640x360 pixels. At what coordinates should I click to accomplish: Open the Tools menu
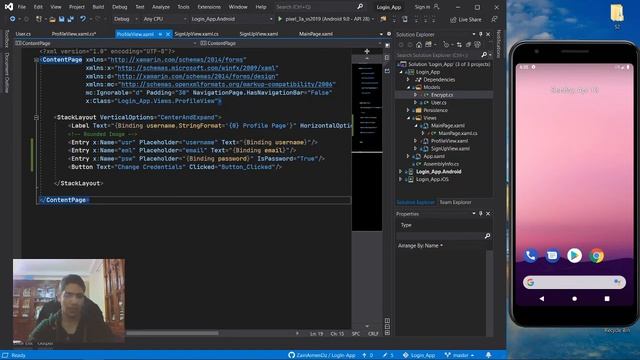[x=183, y=7]
